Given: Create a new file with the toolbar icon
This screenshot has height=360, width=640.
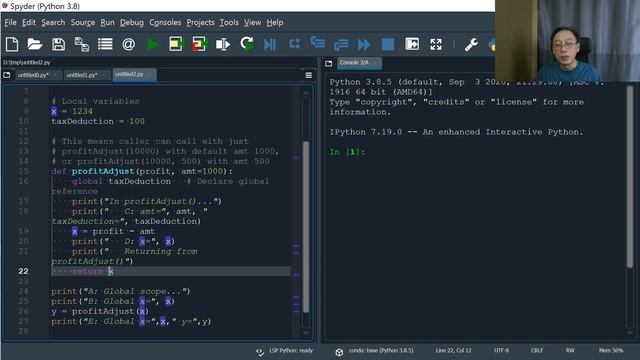Looking at the screenshot, I should tap(12, 44).
